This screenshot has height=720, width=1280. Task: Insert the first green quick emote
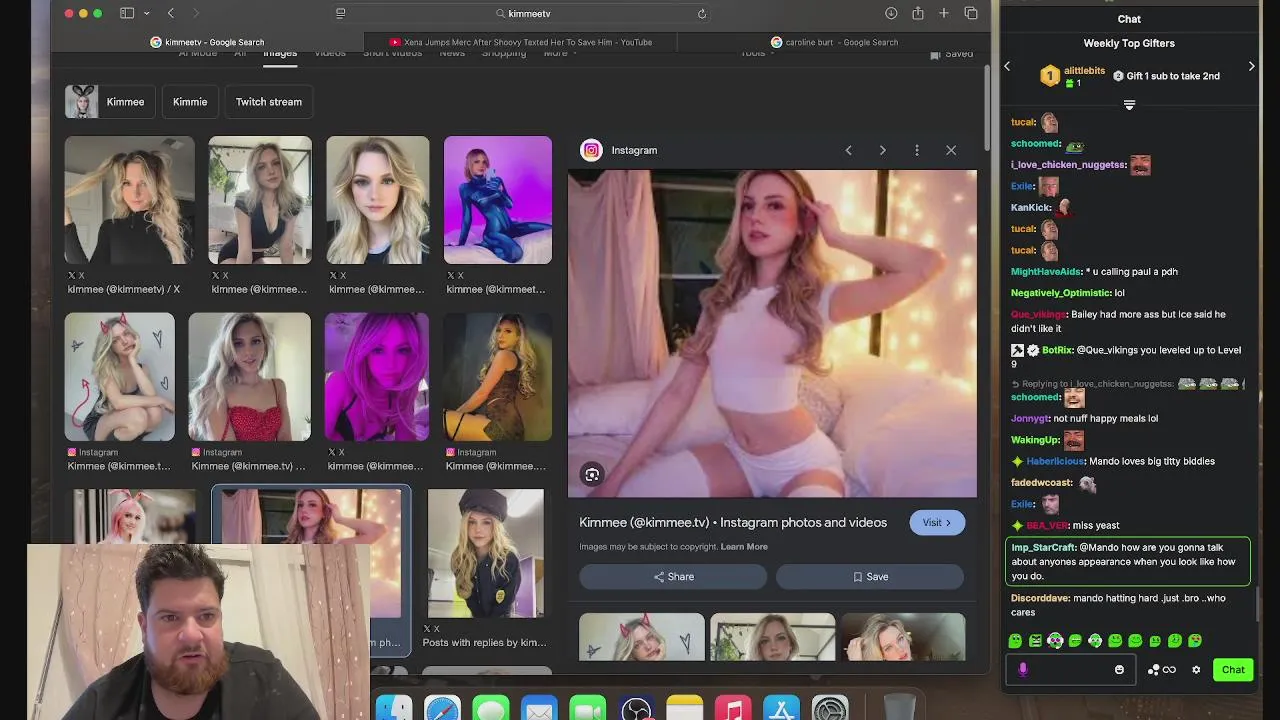coord(1015,641)
